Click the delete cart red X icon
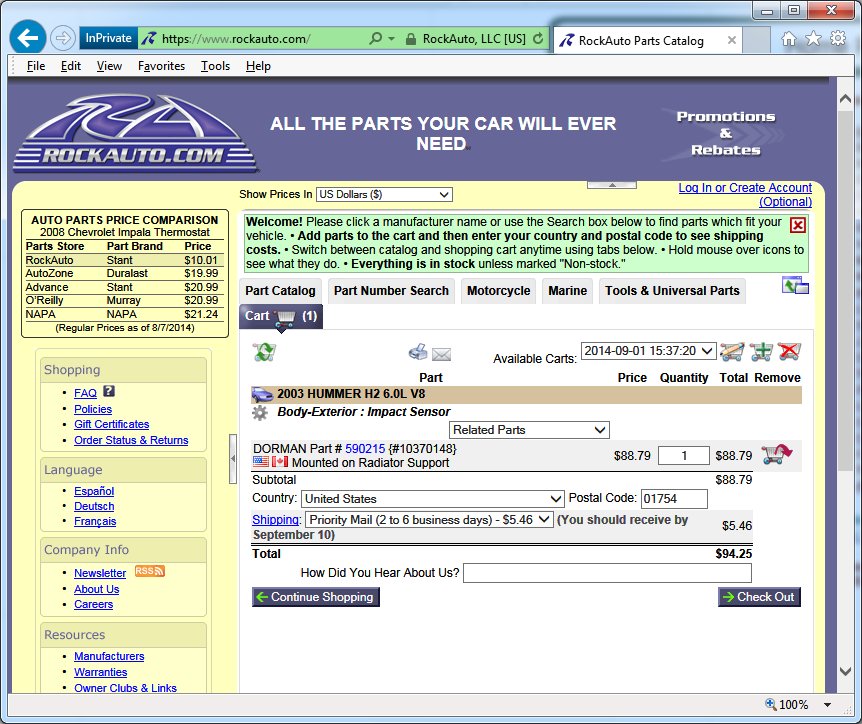The width and height of the screenshot is (862, 724). click(x=789, y=351)
